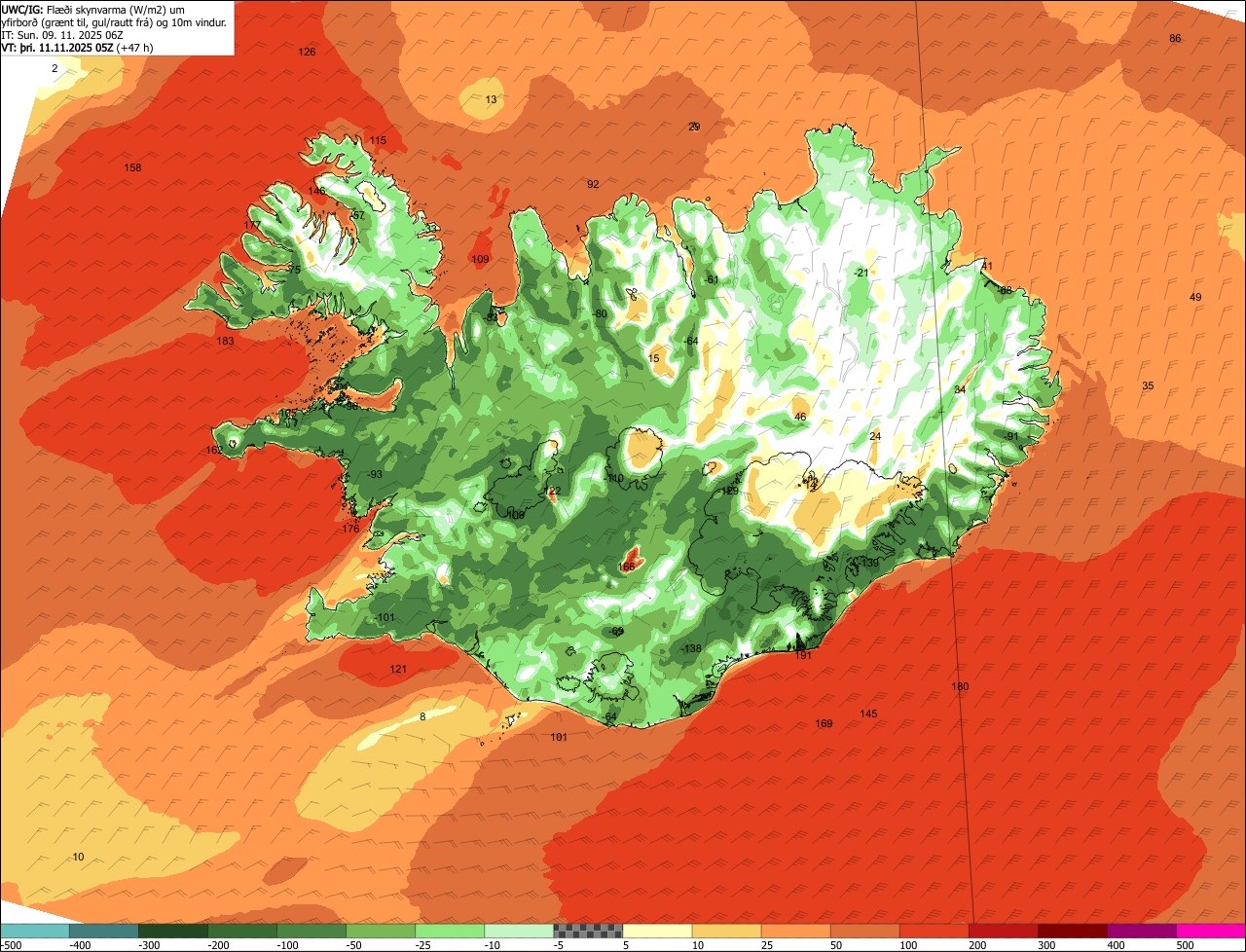The width and height of the screenshot is (1246, 952).
Task: Click the map value -69
Action: tap(616, 631)
